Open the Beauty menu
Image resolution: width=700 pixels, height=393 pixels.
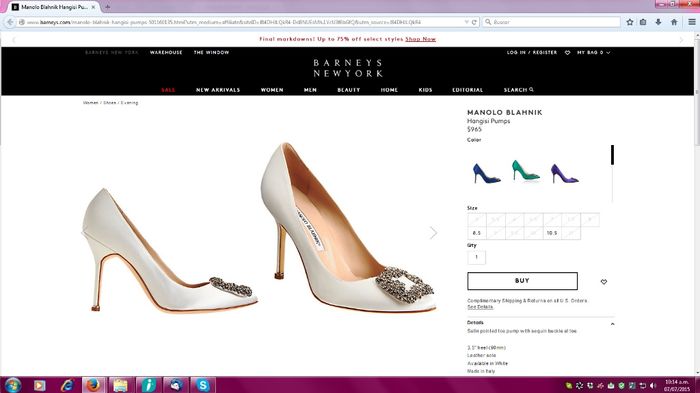pos(349,90)
